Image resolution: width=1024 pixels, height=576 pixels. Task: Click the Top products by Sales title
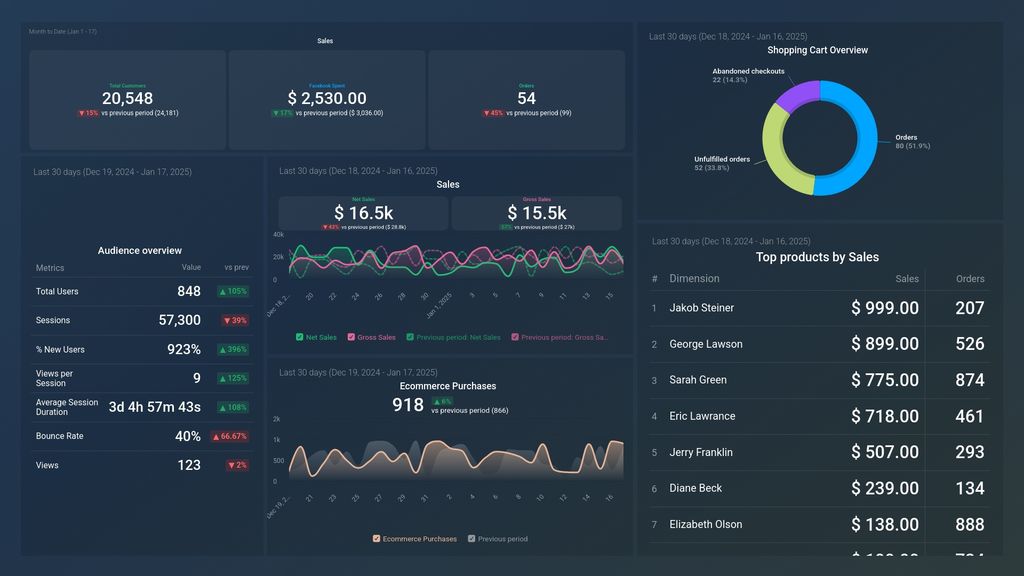click(817, 257)
